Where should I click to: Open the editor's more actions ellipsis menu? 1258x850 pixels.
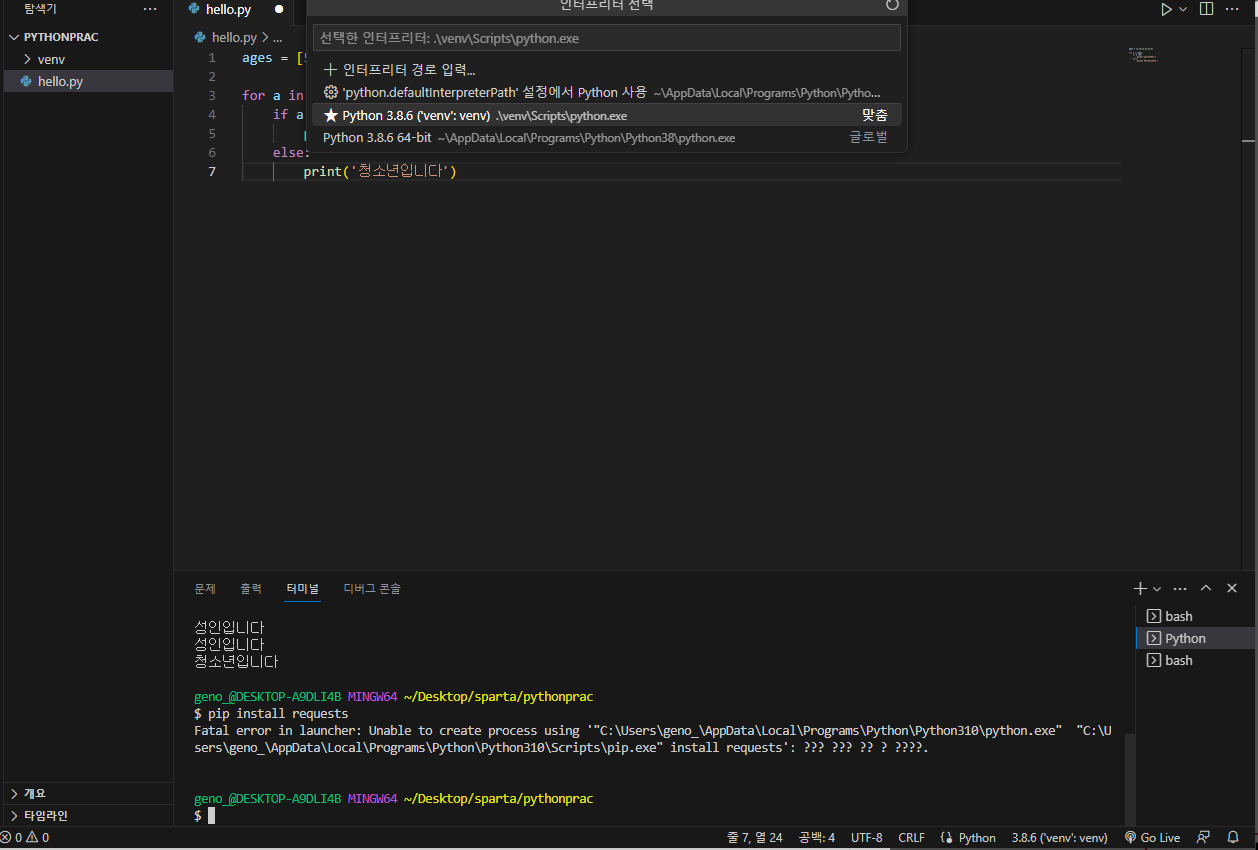(x=1233, y=9)
